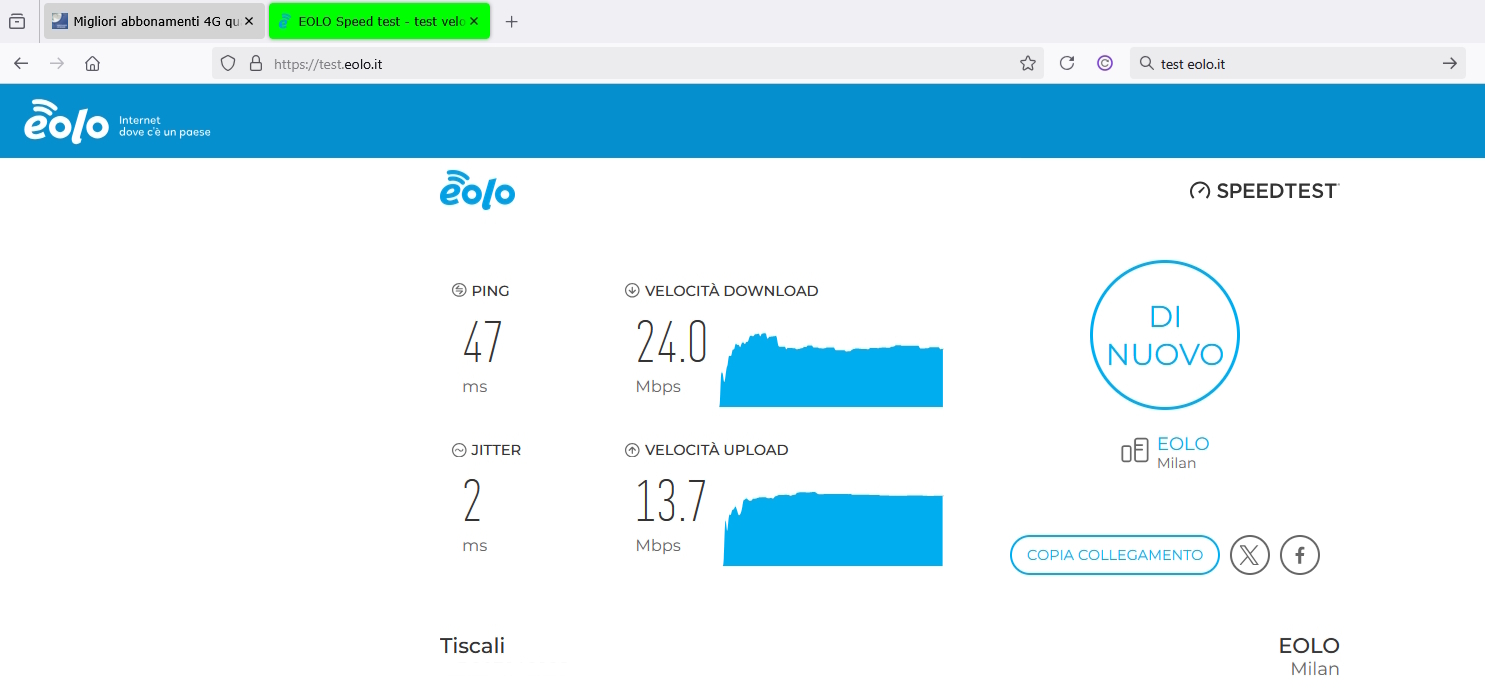The image size is (1485, 688).
Task: Click the jitter icon beside JITTER
Action: [x=459, y=450]
